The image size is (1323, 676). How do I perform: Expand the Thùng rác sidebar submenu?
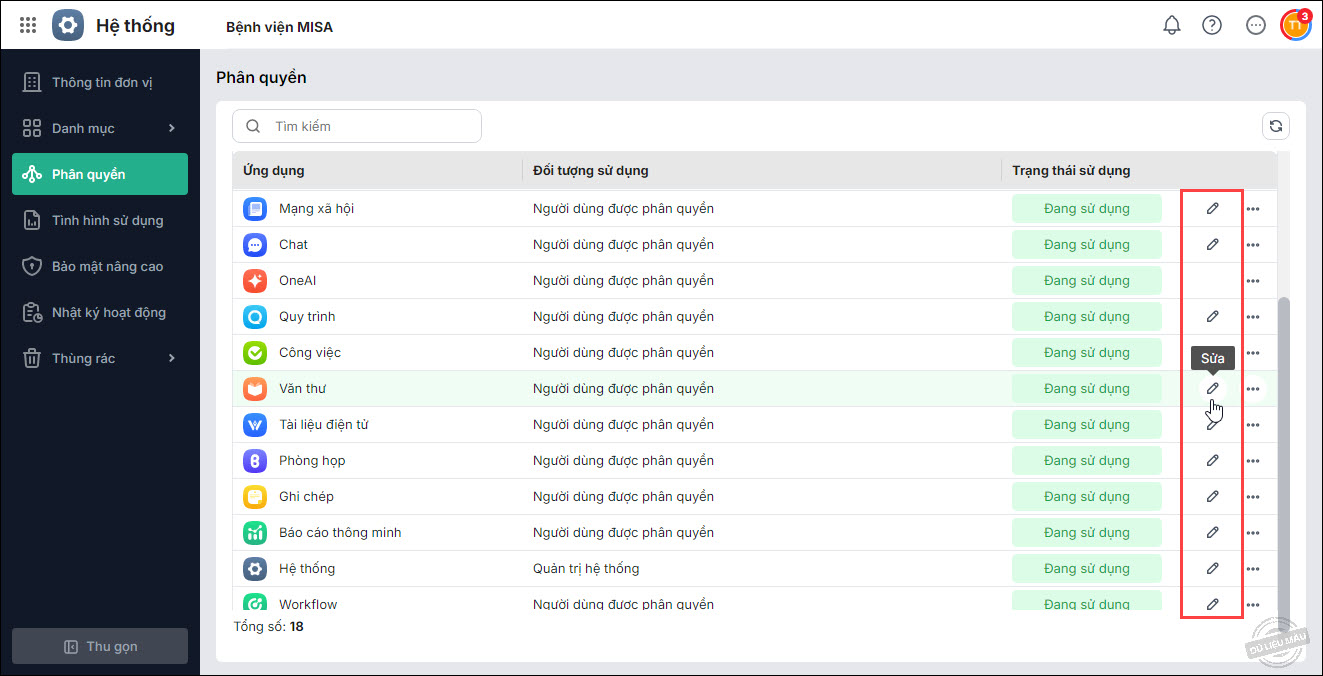[x=172, y=358]
